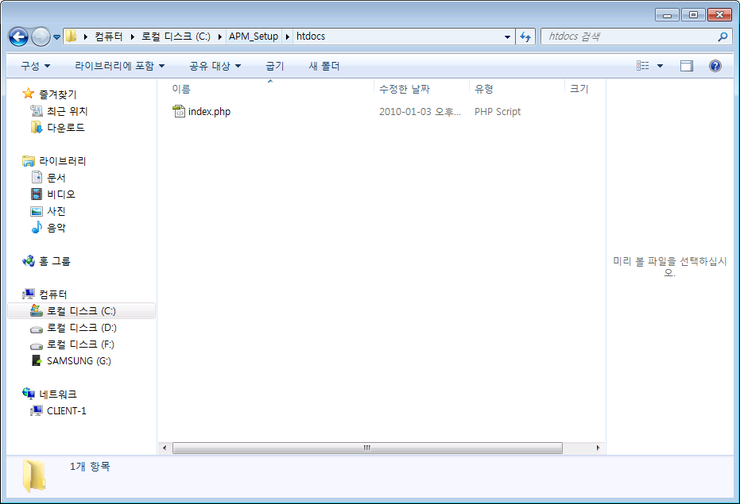
Task: Select the index.php file icon
Action: (178, 111)
